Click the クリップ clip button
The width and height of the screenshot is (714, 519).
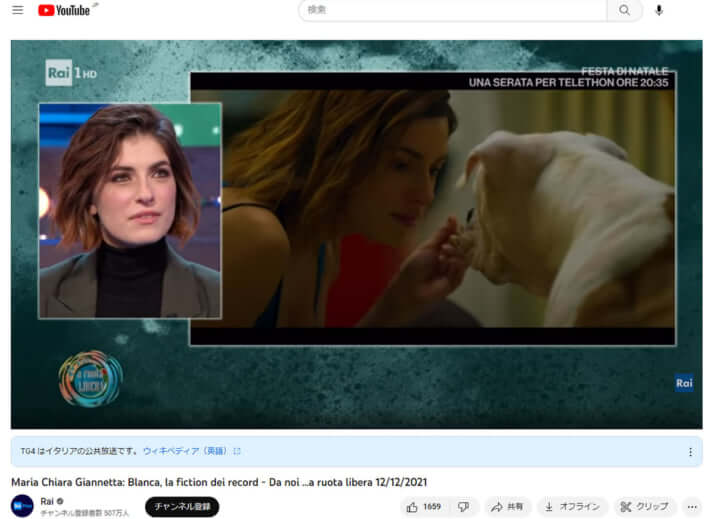[644, 507]
